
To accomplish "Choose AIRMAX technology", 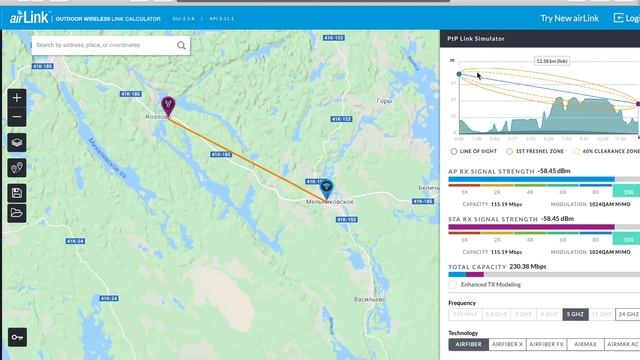I will (585, 344).
